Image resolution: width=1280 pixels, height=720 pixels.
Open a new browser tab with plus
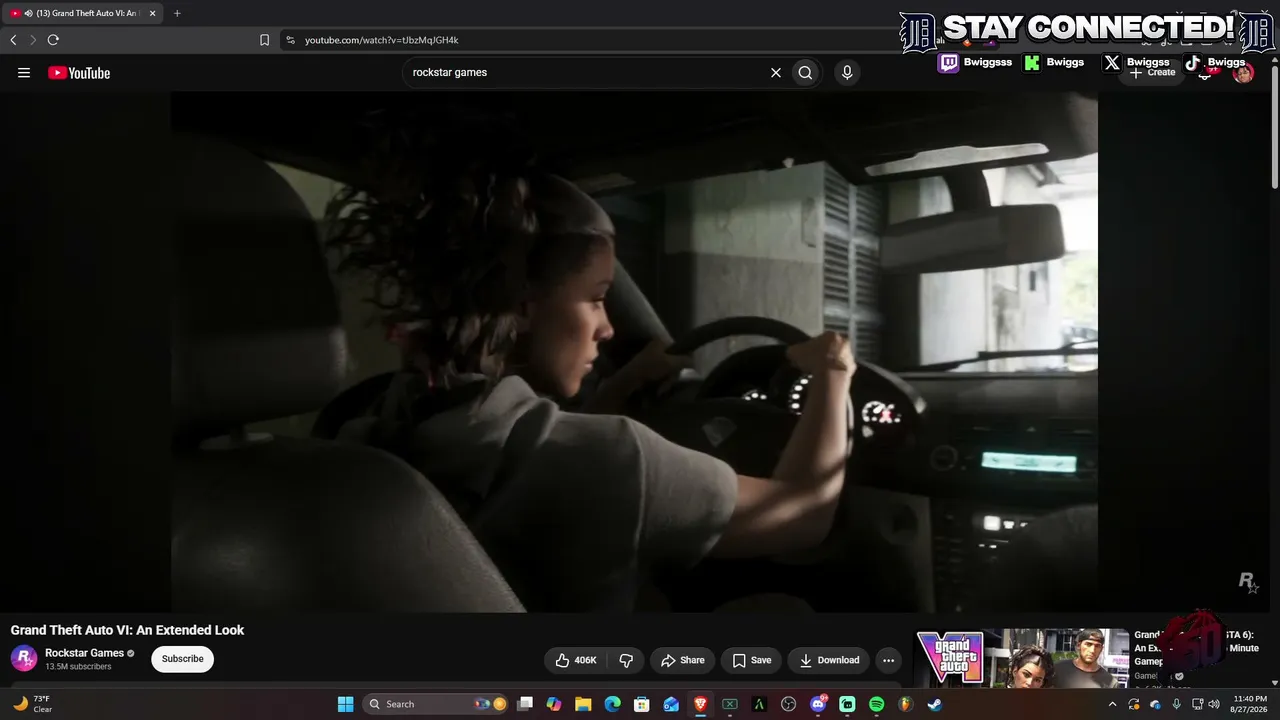[177, 13]
